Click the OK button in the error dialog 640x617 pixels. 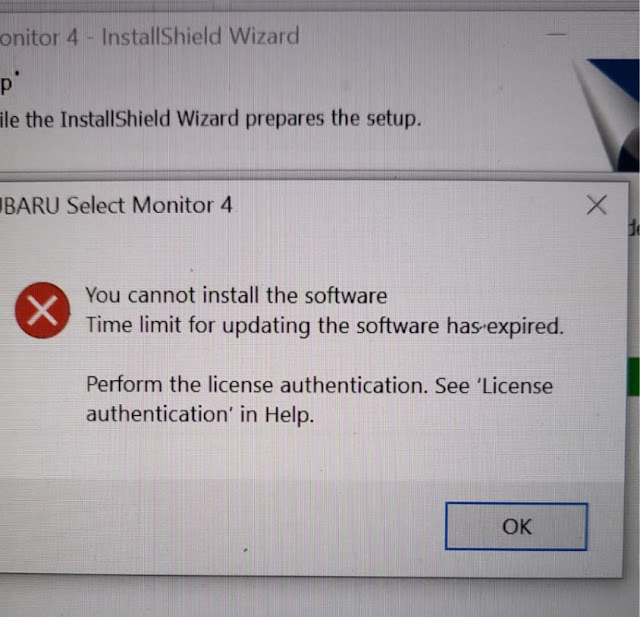(x=516, y=526)
